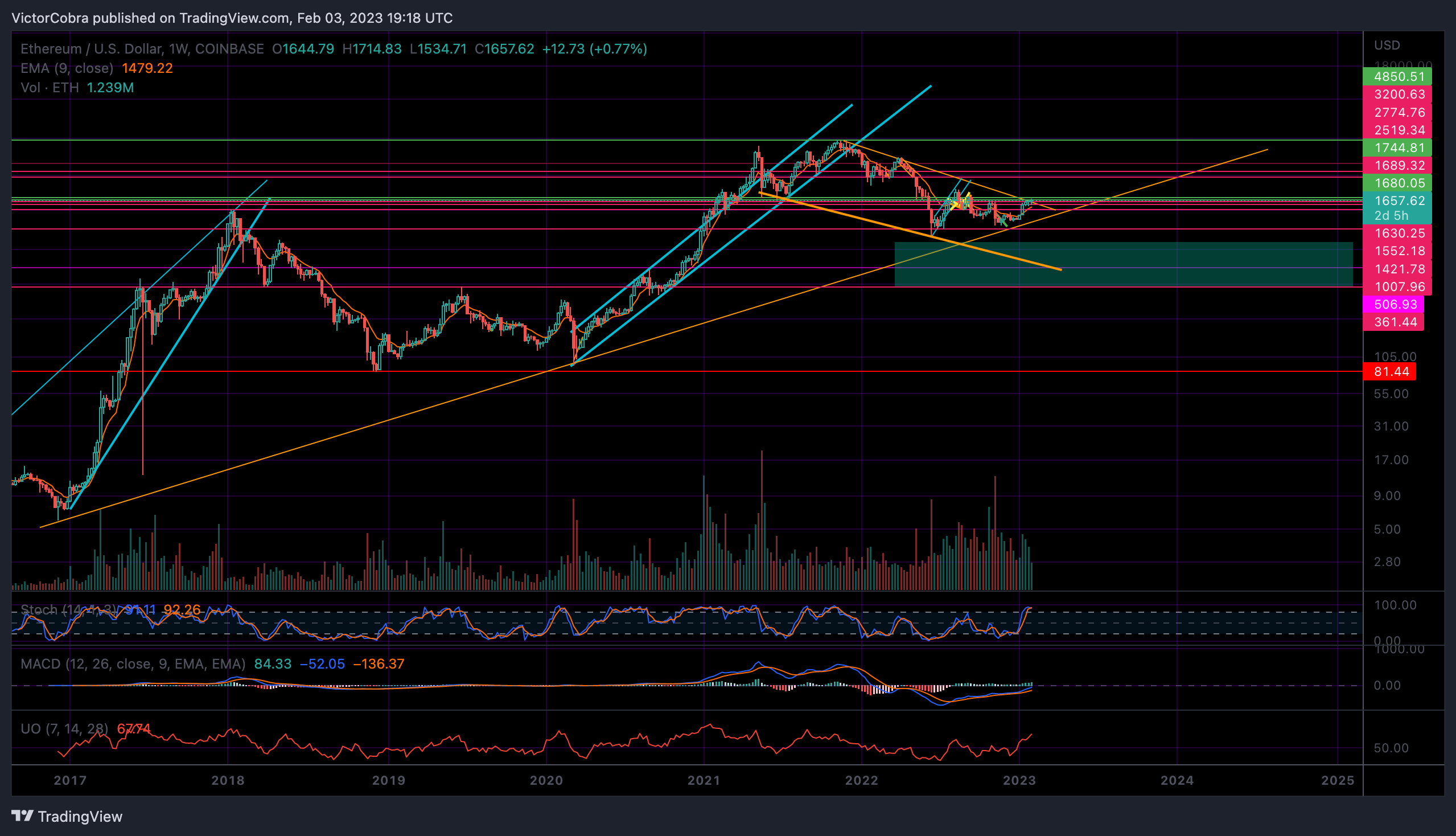Click the Ethereum / U.S. Dollar symbol title
Screen dimensions: 1456x836
pos(142,49)
